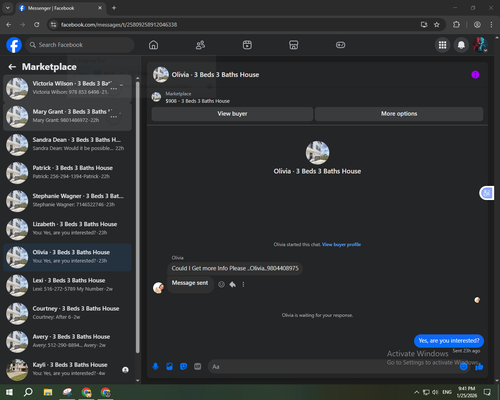Choose a sticker icon
Screen dimensions: 500x400
tap(183, 367)
